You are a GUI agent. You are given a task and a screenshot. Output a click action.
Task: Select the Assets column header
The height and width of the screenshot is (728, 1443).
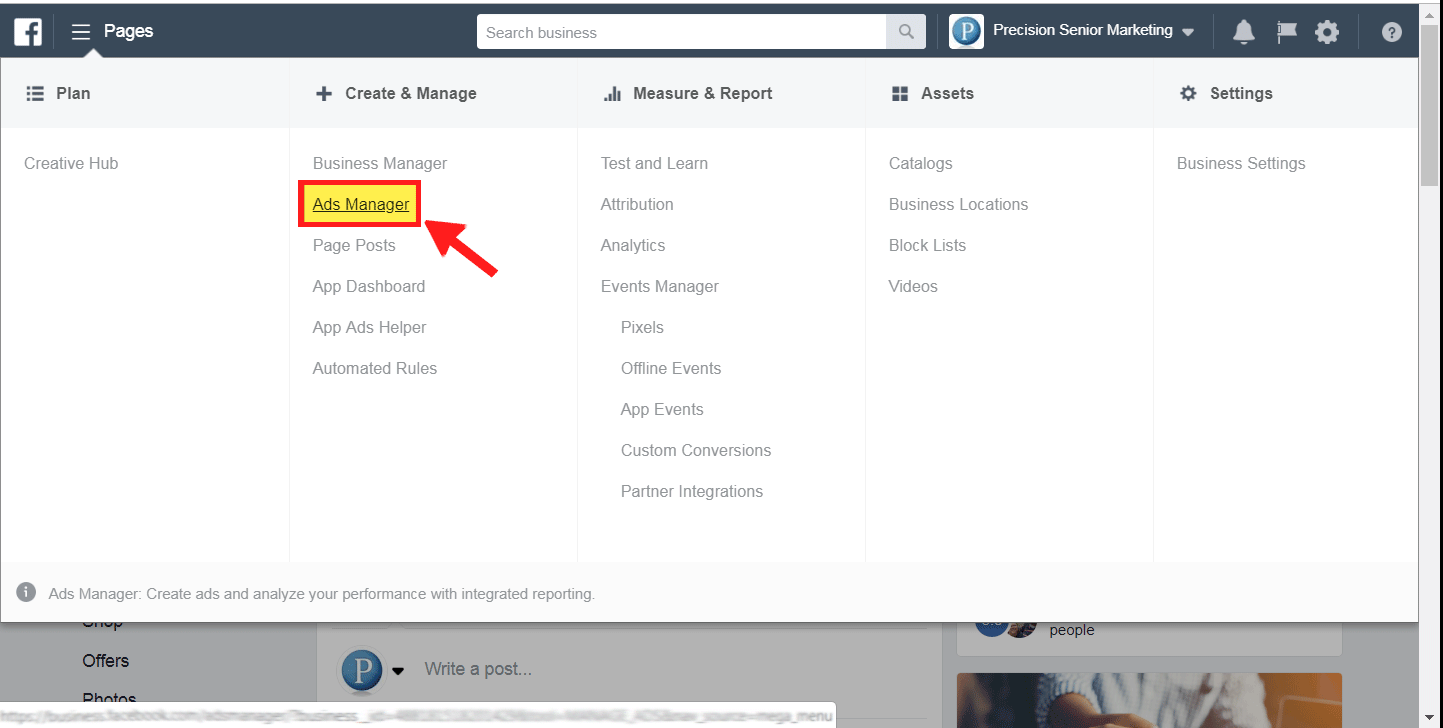click(x=932, y=93)
